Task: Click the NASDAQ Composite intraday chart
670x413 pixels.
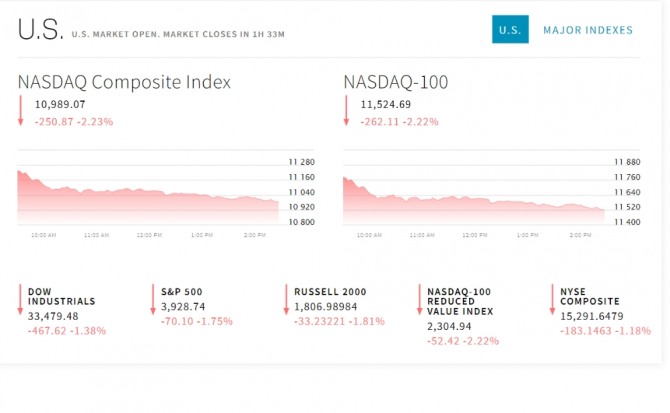Action: (147, 196)
